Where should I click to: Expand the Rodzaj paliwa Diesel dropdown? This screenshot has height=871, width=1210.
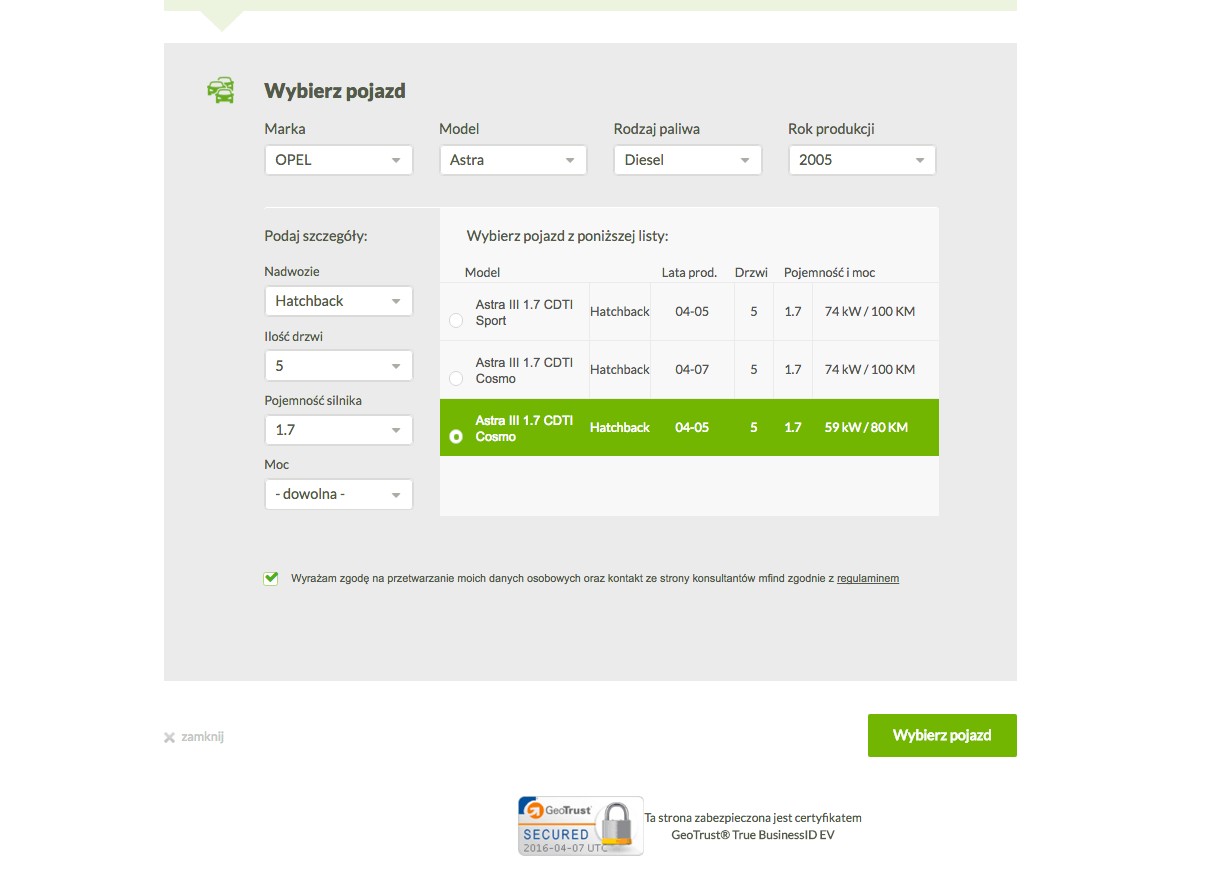[x=687, y=160]
